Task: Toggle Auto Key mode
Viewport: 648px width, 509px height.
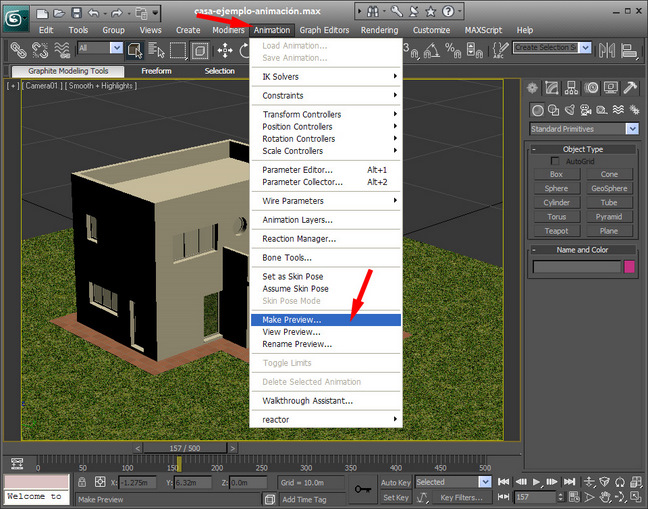Action: coord(395,482)
